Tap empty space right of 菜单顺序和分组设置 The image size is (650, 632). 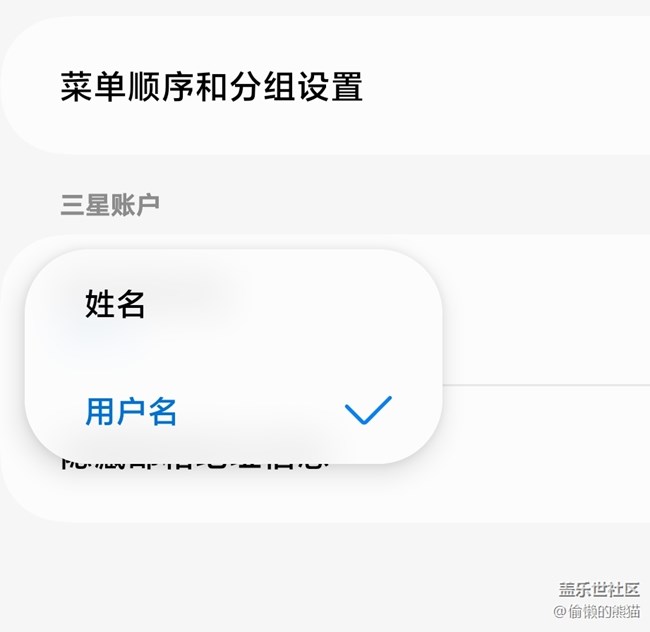tap(506, 86)
